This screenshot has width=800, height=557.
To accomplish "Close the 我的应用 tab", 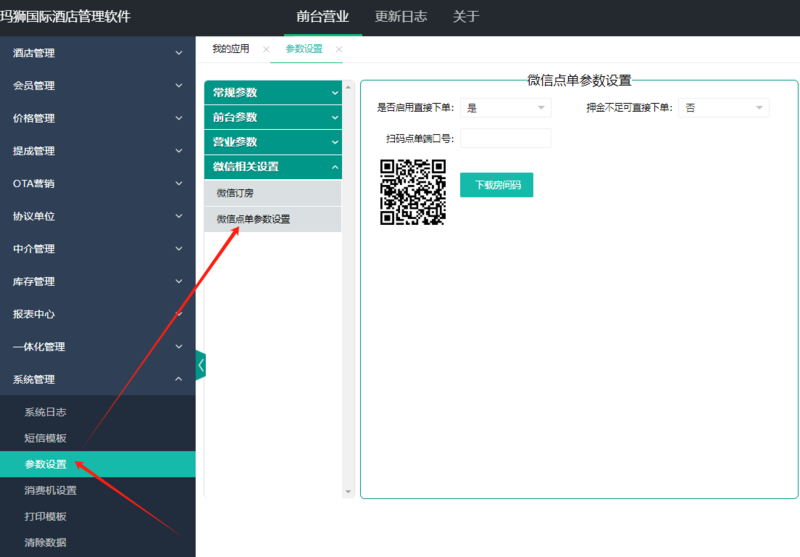I will (266, 49).
